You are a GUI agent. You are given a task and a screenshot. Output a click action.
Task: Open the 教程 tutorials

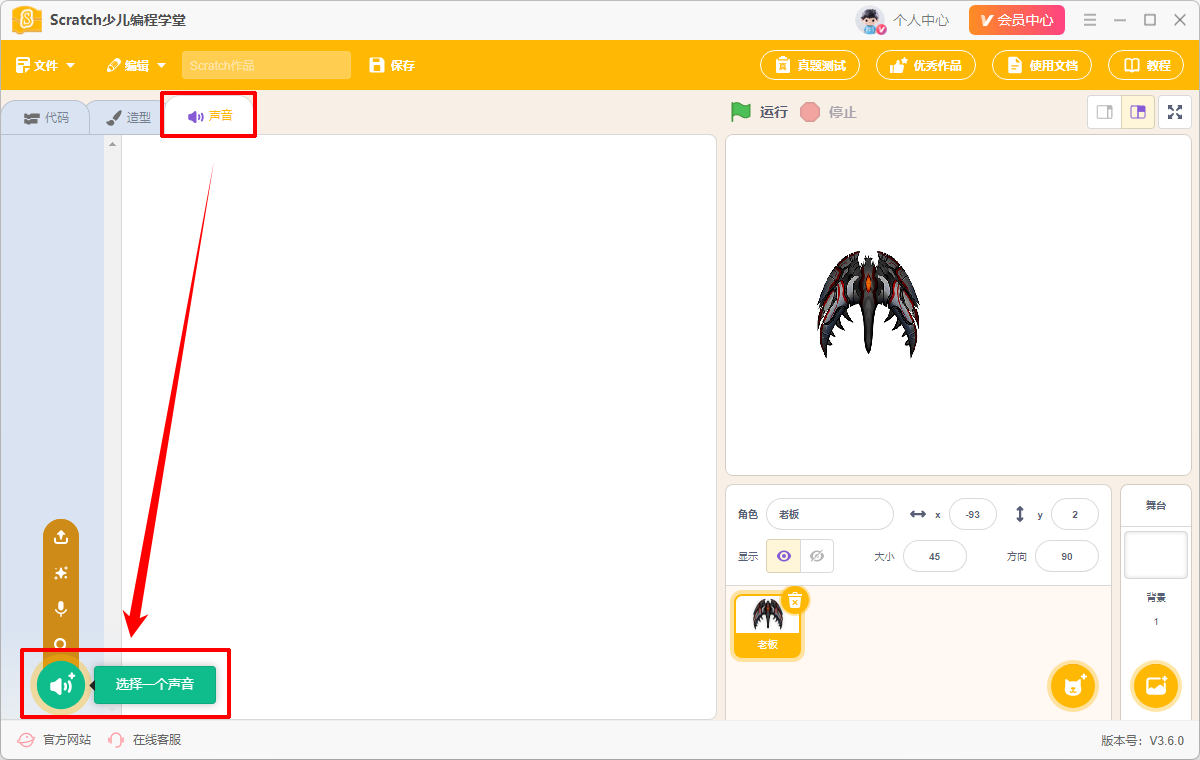point(1146,65)
